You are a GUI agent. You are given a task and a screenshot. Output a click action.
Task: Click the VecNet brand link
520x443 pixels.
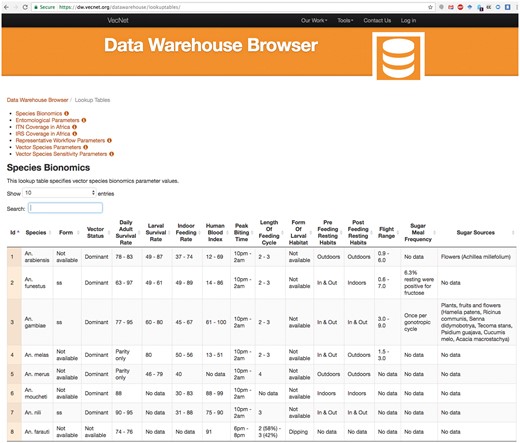click(x=118, y=20)
